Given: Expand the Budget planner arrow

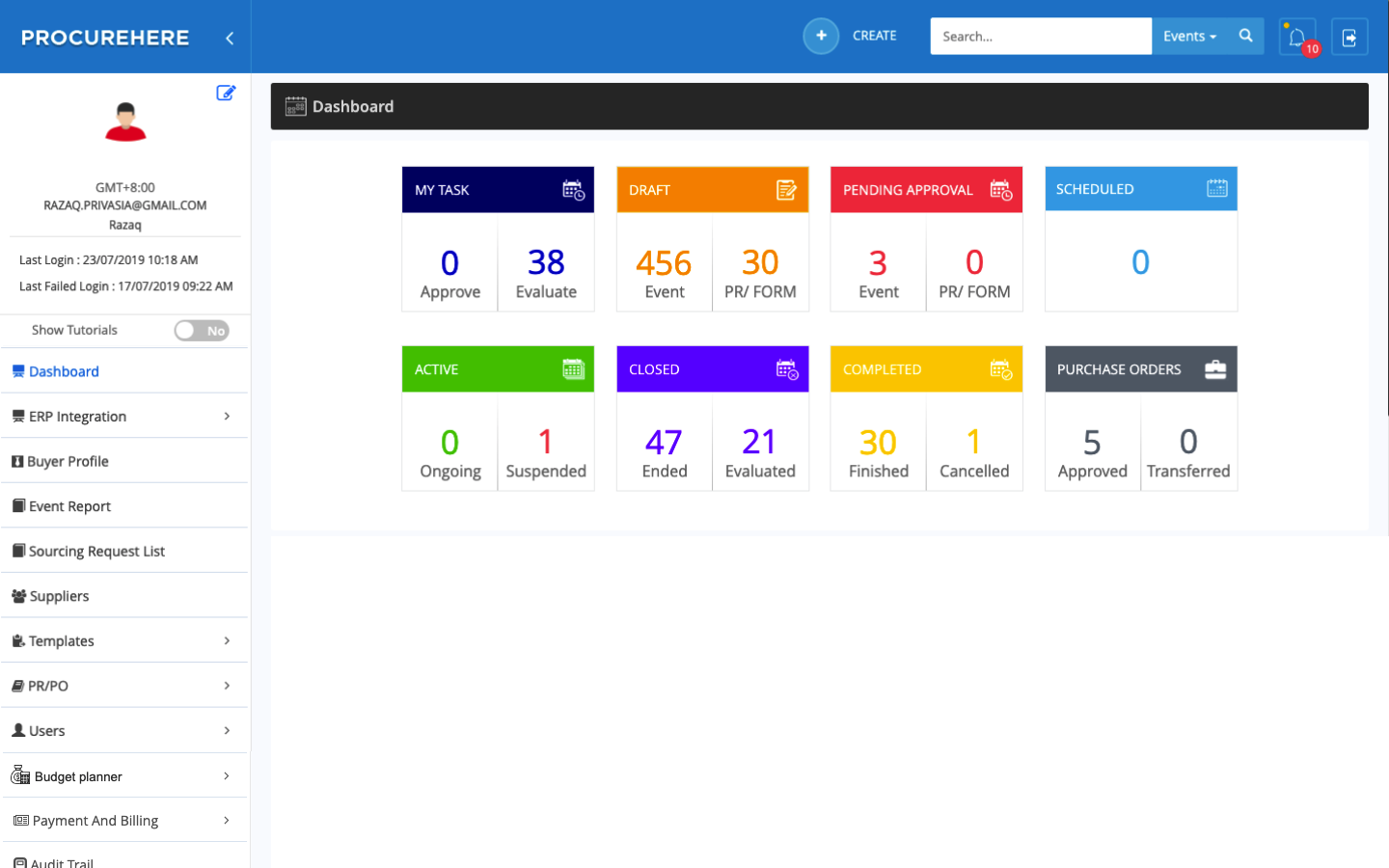Looking at the screenshot, I should [x=227, y=775].
